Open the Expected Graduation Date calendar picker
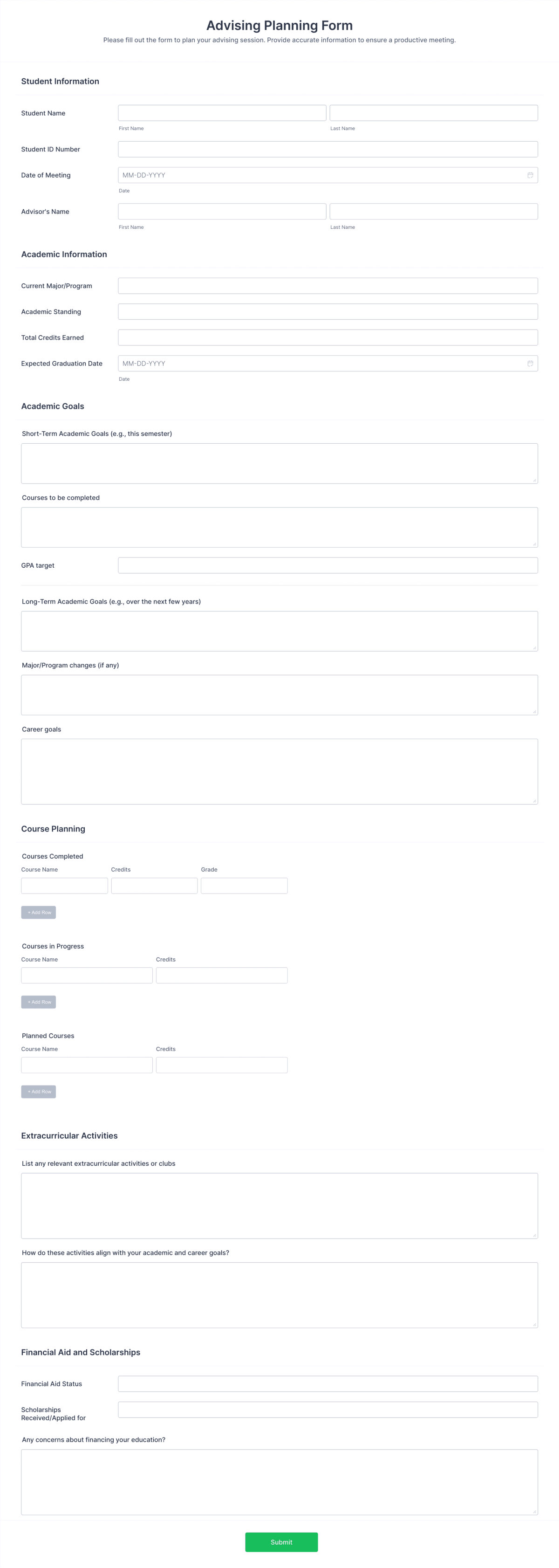 click(529, 364)
